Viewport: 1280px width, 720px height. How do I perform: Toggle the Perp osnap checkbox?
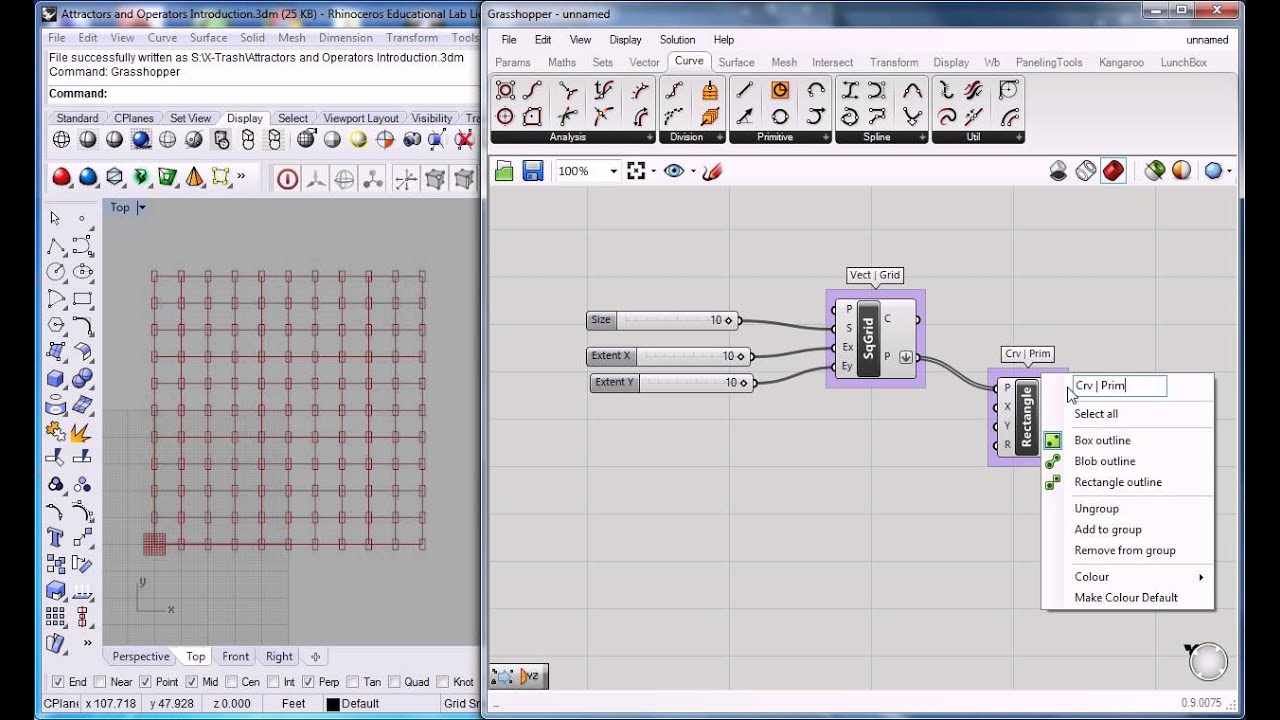point(308,682)
